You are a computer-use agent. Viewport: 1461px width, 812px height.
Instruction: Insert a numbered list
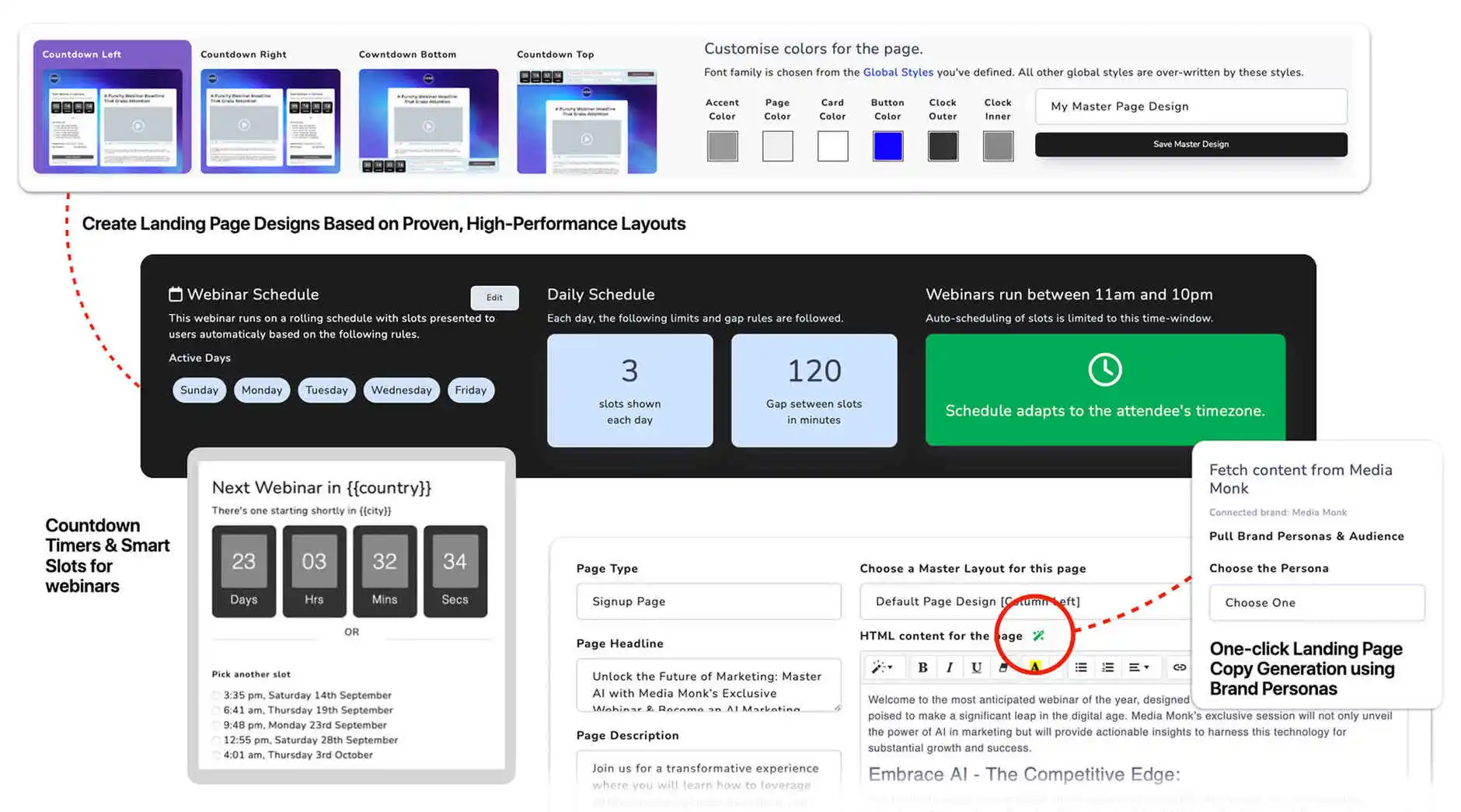click(1107, 667)
